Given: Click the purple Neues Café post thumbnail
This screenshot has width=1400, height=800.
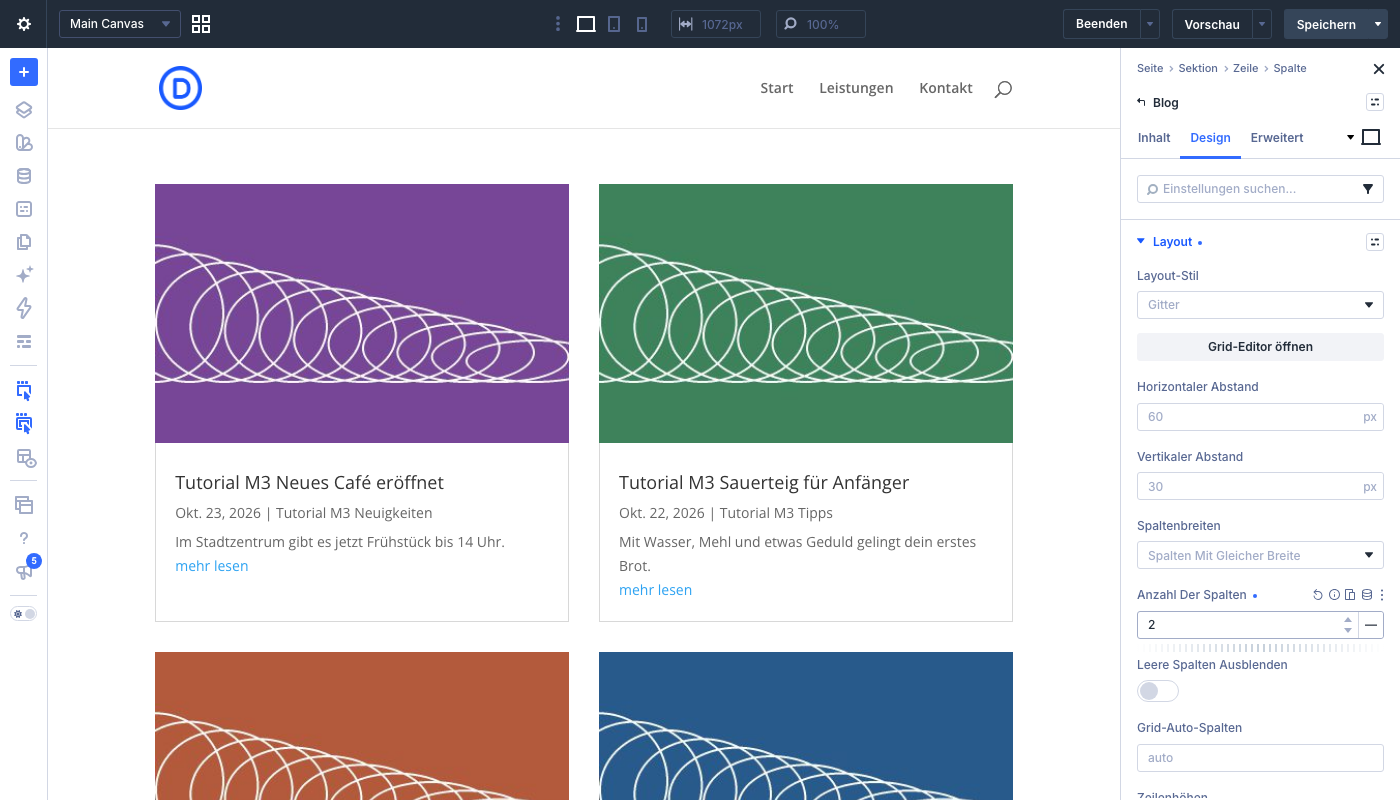Looking at the screenshot, I should [362, 313].
